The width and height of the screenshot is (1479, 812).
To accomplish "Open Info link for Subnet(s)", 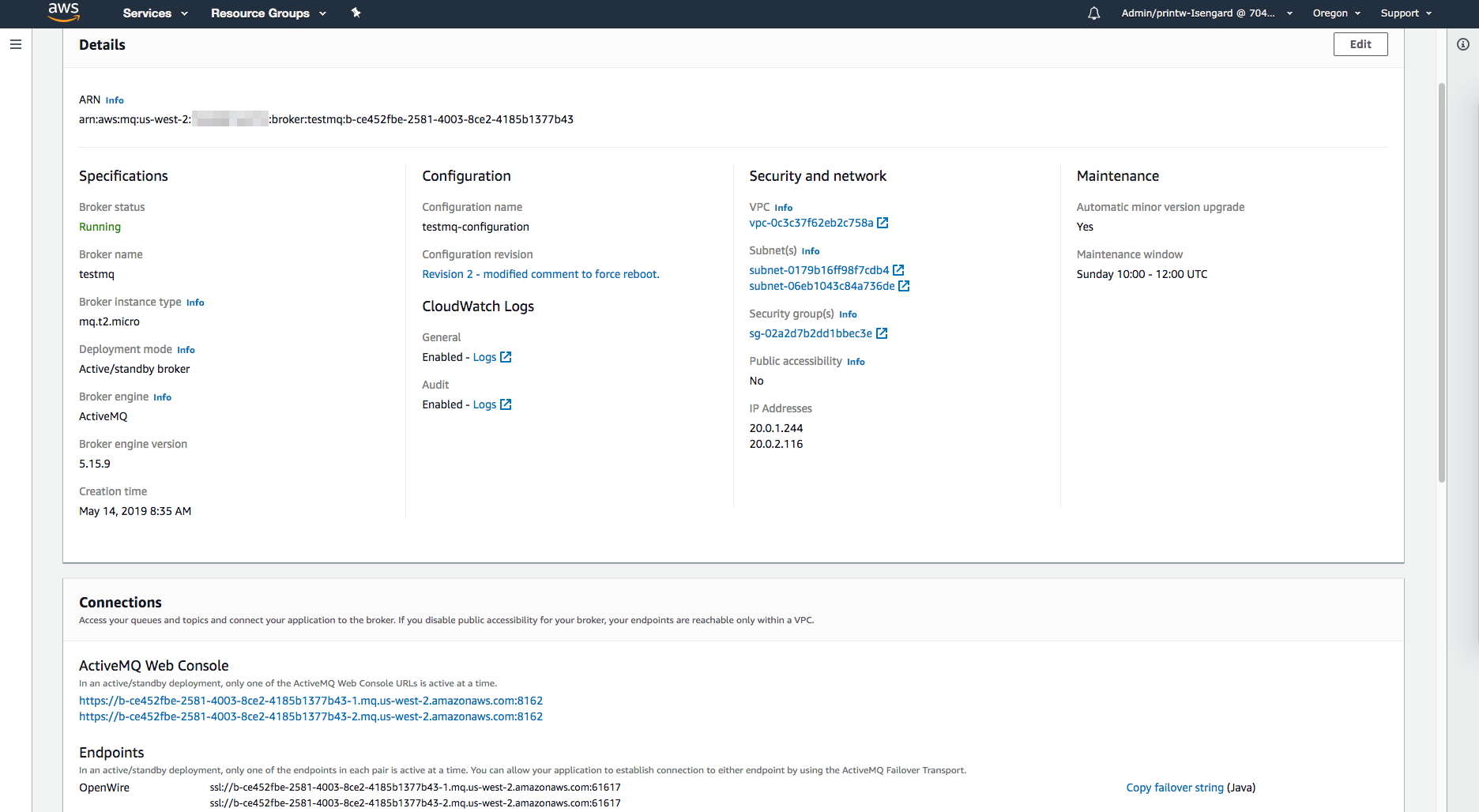I will [x=811, y=251].
